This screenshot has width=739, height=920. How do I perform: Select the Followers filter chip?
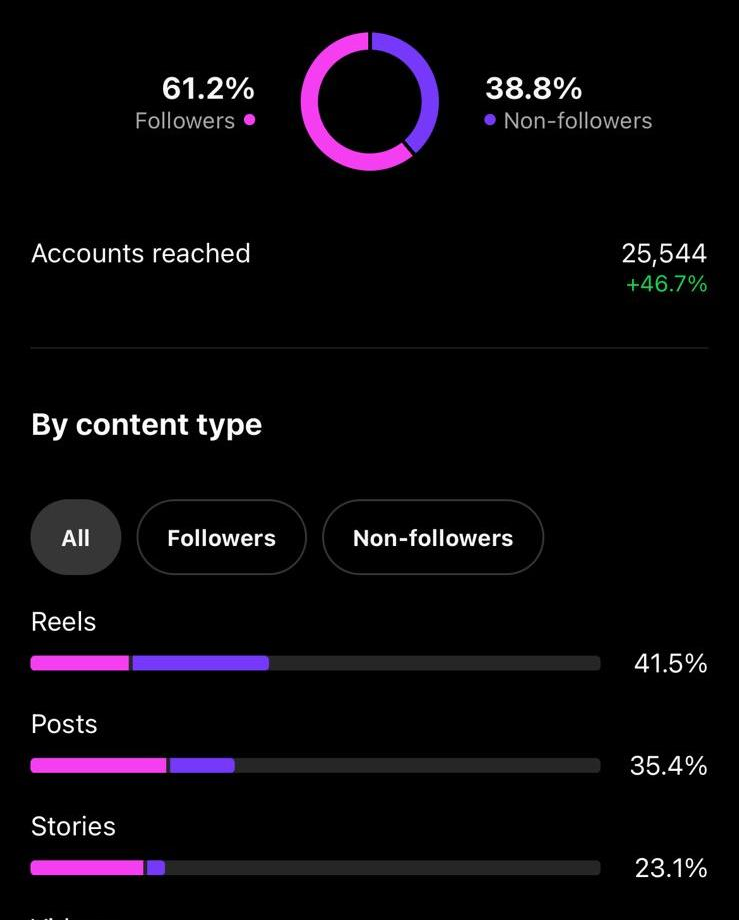[222, 537]
